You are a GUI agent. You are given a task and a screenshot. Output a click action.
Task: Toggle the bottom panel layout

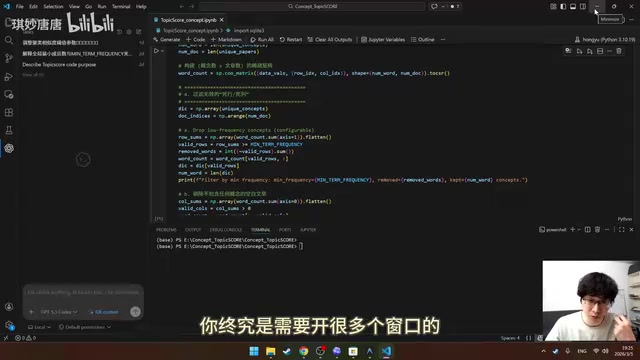[x=573, y=7]
